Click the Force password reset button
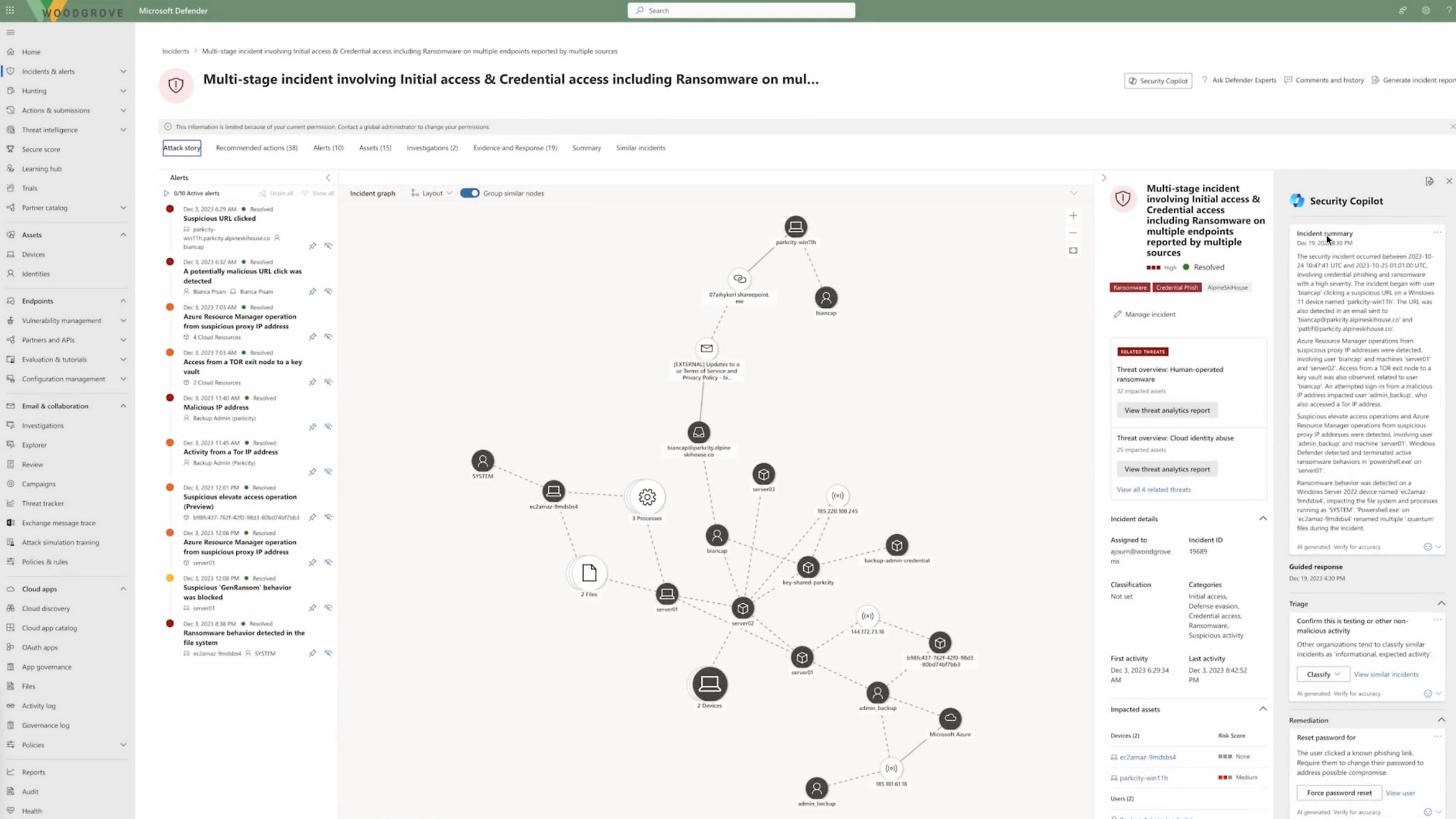1456x819 pixels. pos(1339,792)
